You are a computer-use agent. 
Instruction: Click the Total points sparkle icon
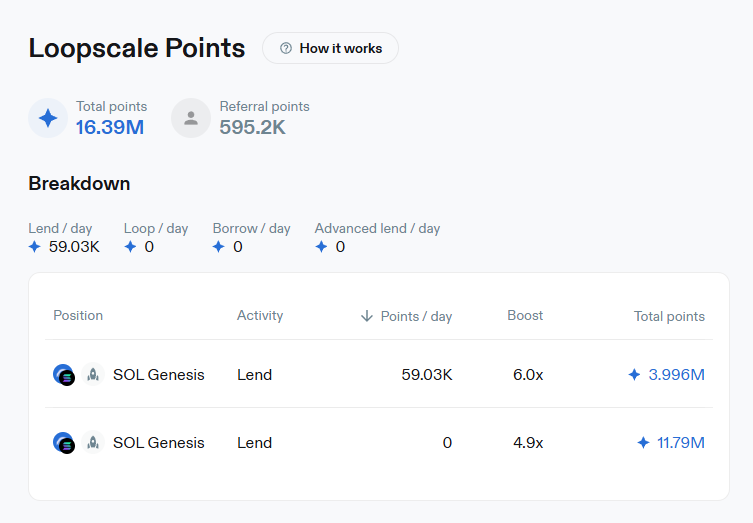click(48, 118)
